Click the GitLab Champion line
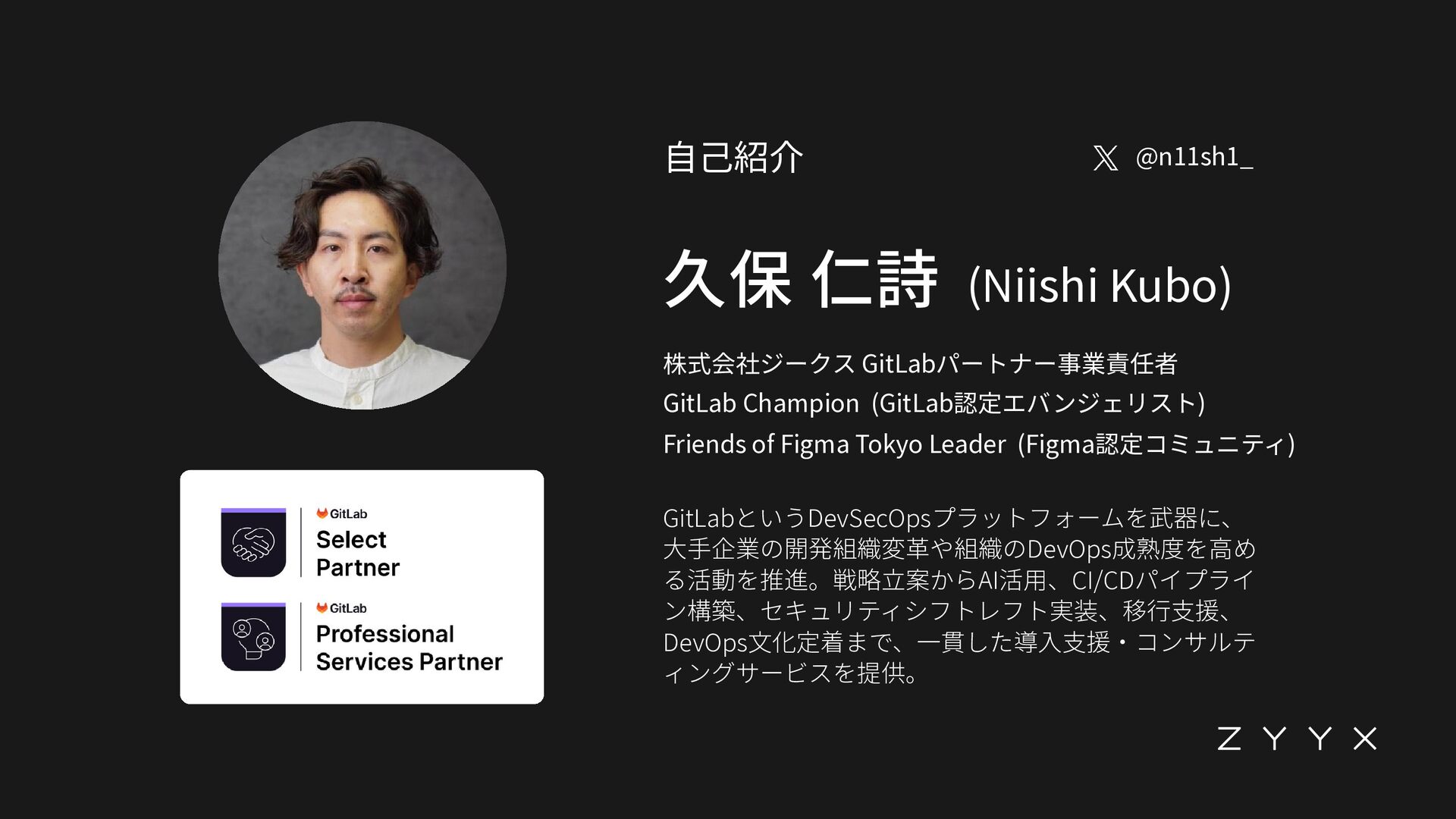Image resolution: width=1456 pixels, height=819 pixels. coord(934,403)
